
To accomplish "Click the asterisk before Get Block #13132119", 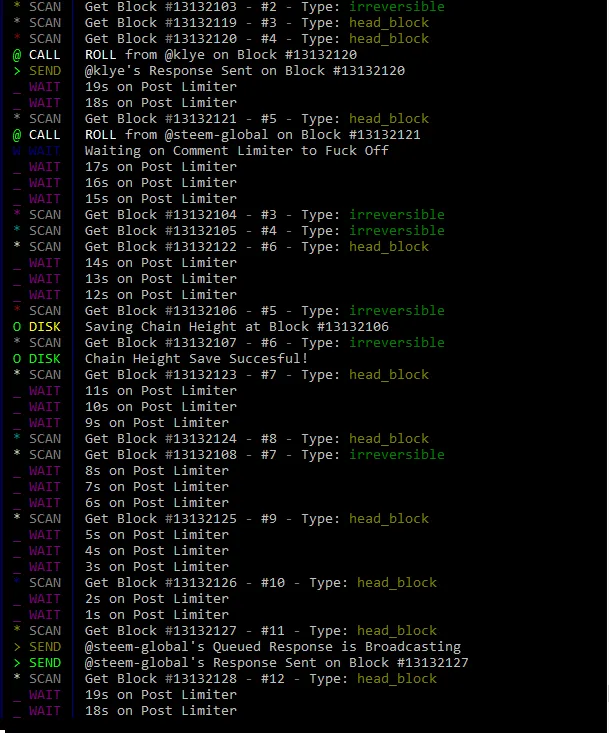I will pyautogui.click(x=17, y=21).
